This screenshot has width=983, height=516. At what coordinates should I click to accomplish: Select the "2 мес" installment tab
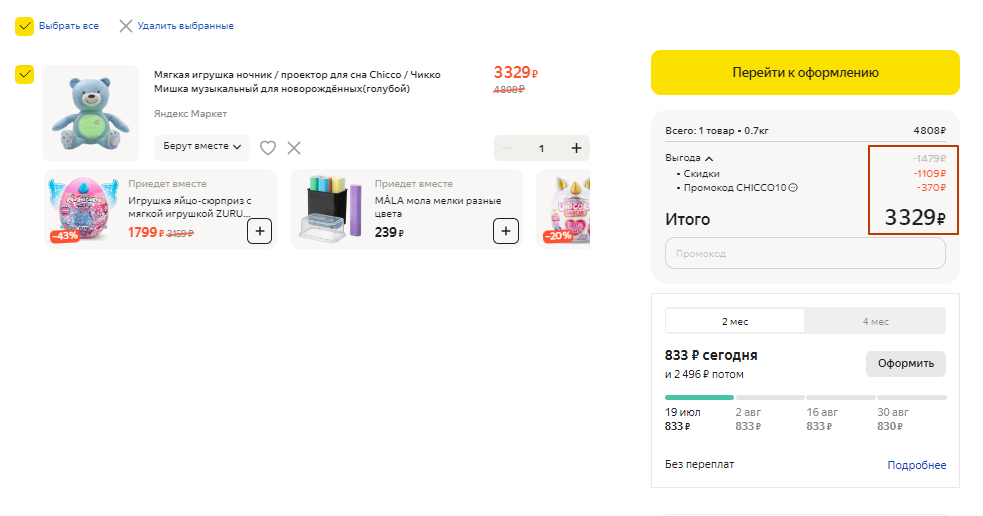coord(735,321)
